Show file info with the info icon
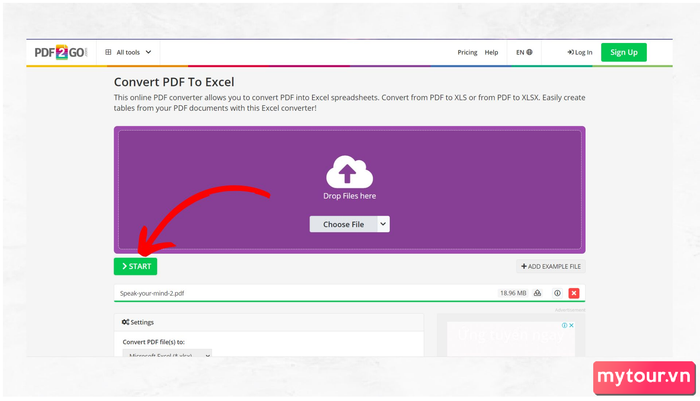700x401 pixels. point(557,293)
